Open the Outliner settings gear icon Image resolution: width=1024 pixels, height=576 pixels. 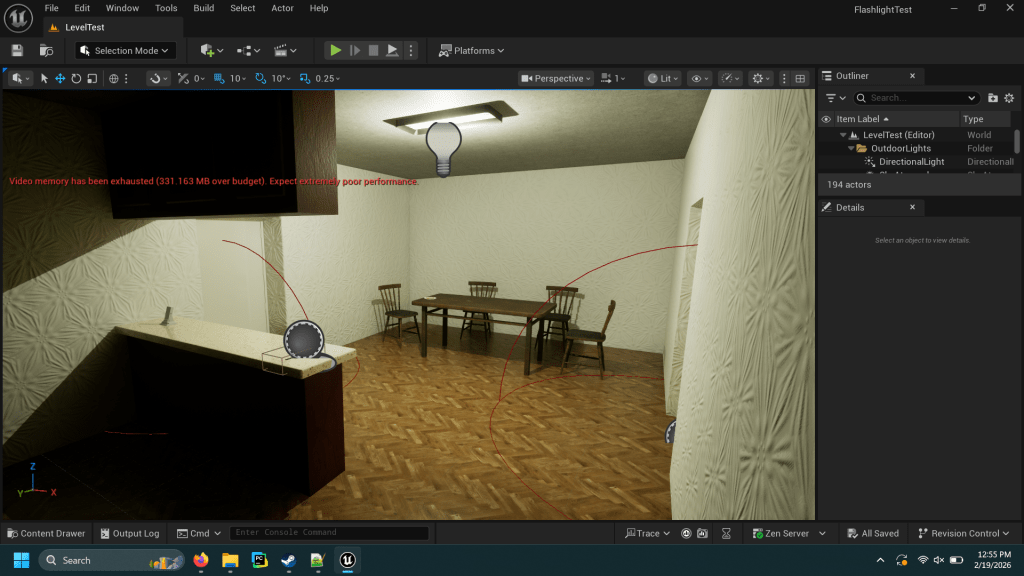1009,98
